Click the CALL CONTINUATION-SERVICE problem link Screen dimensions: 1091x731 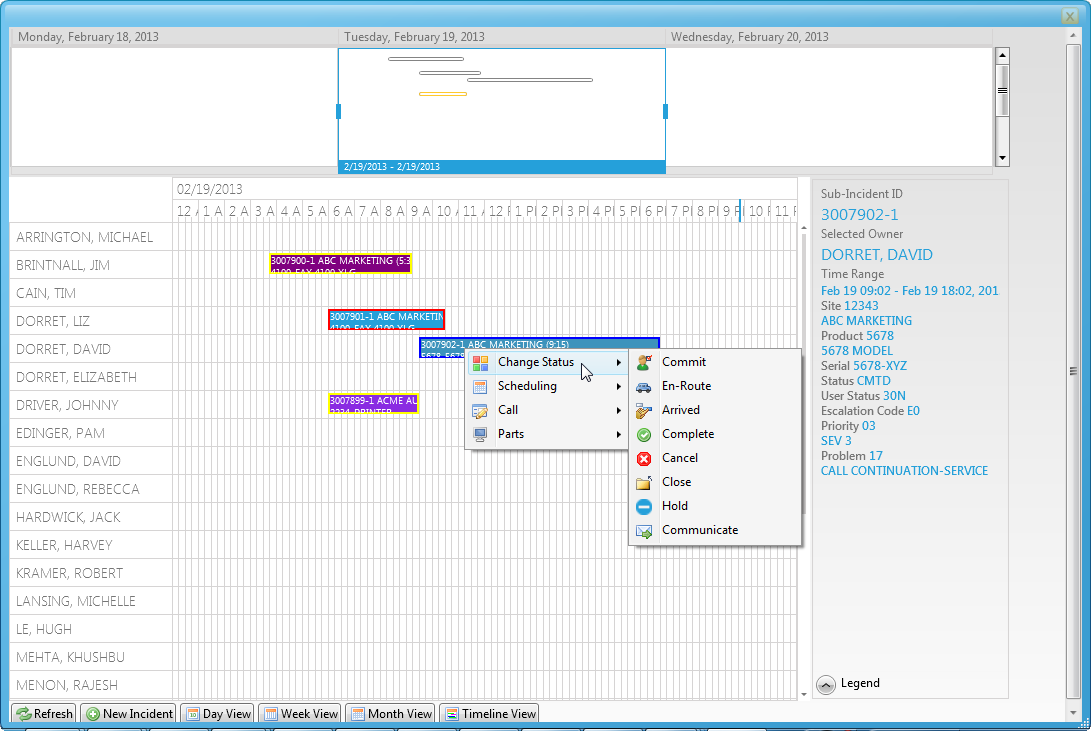point(904,470)
